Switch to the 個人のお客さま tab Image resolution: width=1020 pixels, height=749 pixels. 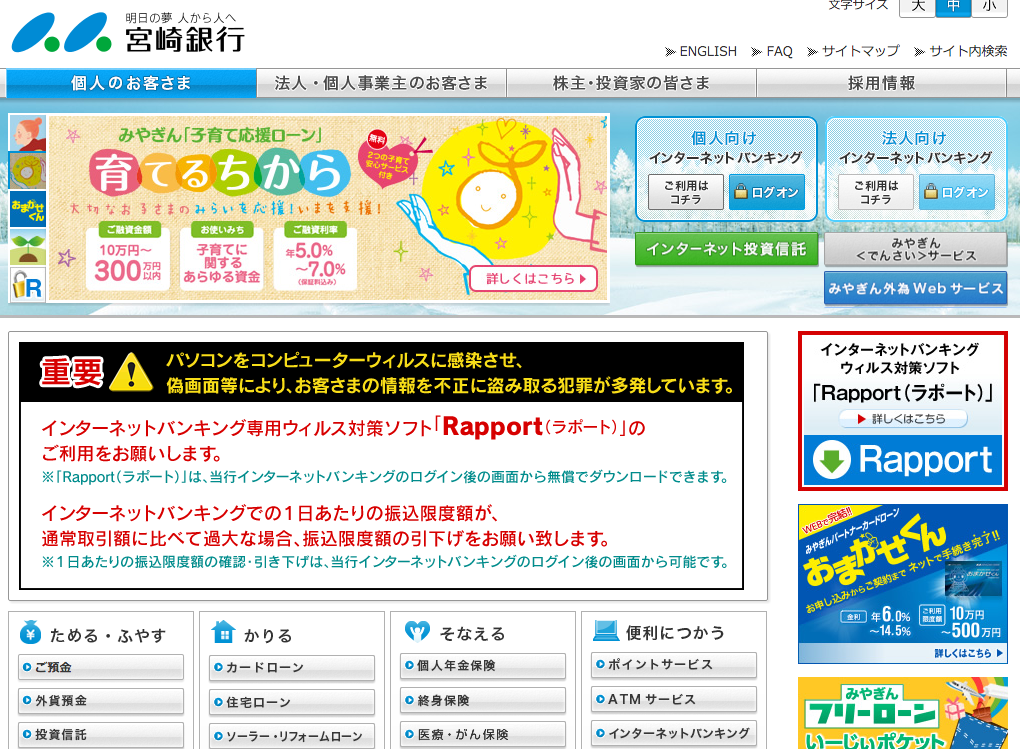[x=131, y=83]
